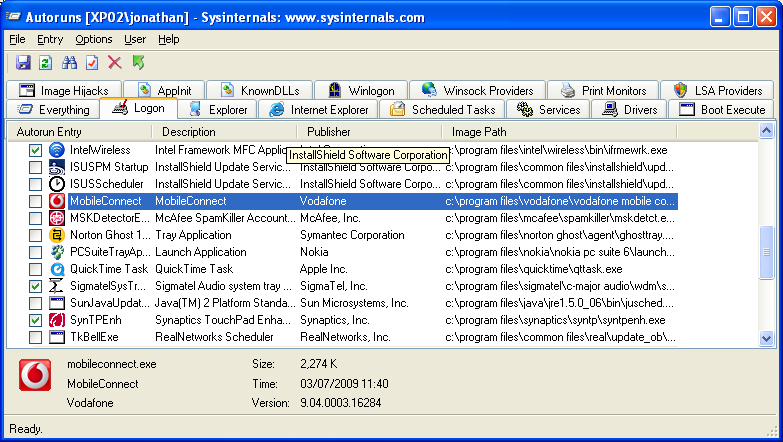Open the File menu

[17, 39]
